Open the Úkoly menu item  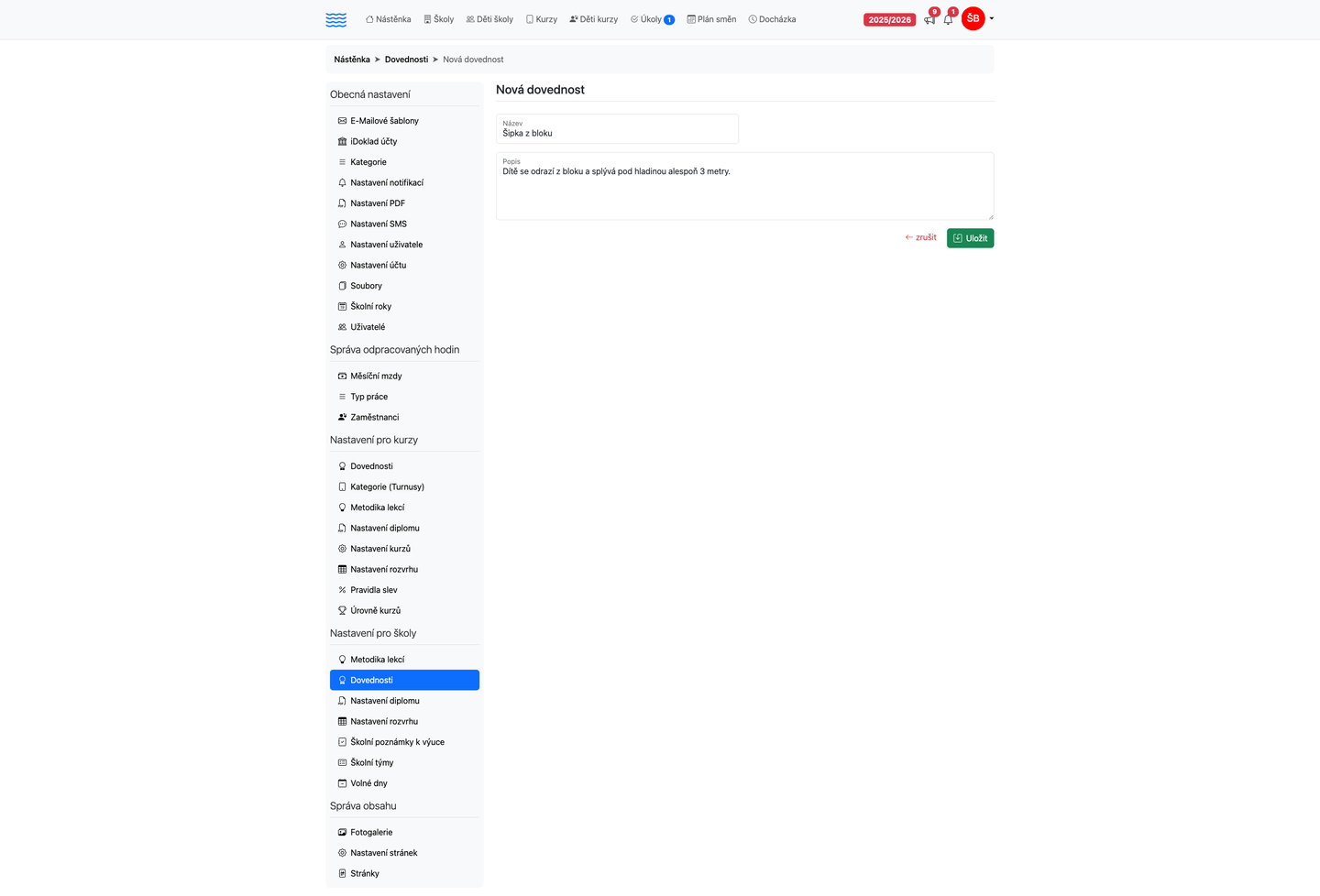click(652, 19)
